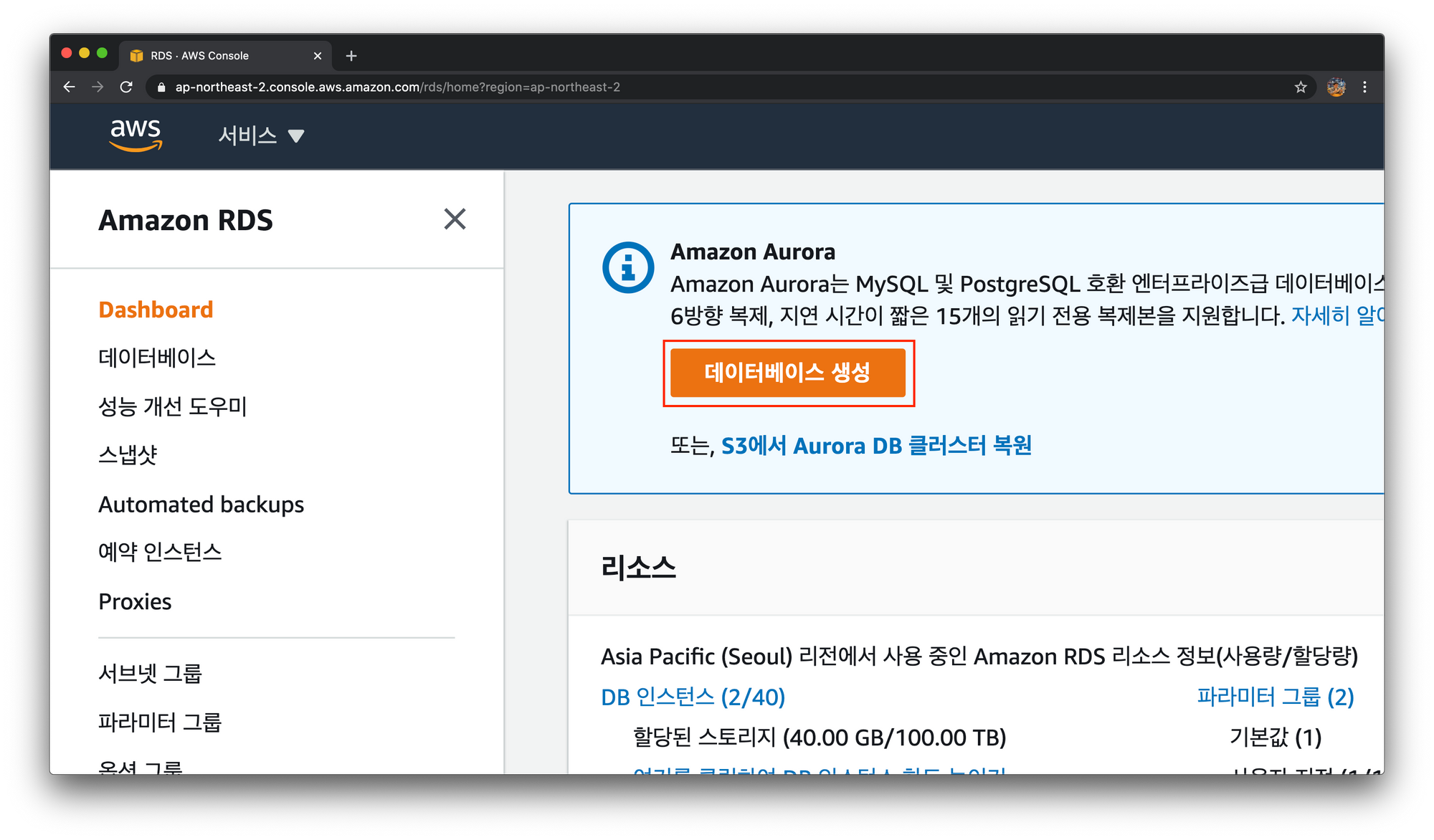Navigate to Proxies in the sidebar
This screenshot has height=840, width=1434.
click(135, 601)
